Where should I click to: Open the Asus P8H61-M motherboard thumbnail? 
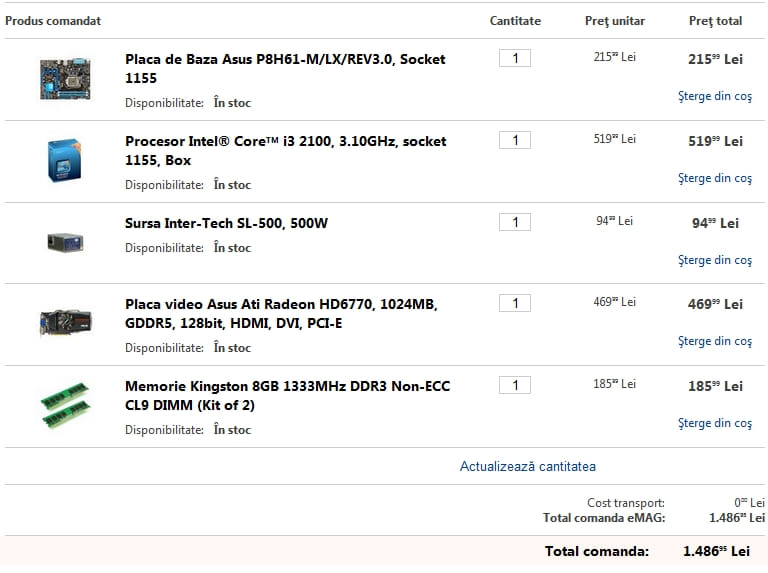click(x=65, y=79)
